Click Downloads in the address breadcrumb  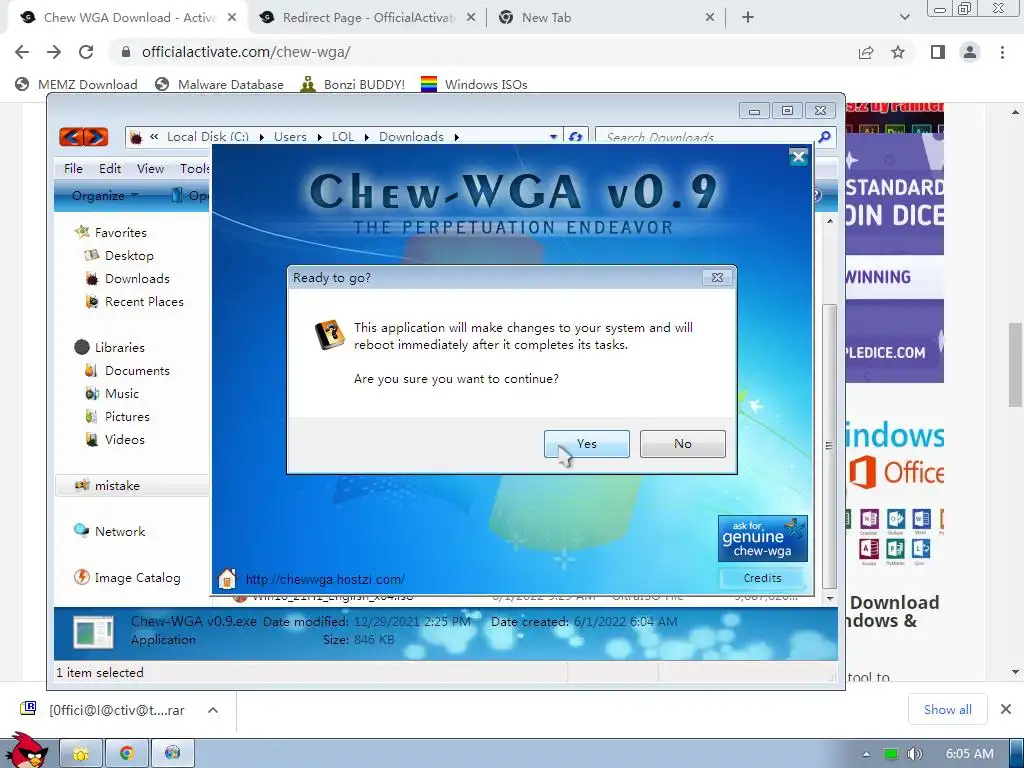411,136
